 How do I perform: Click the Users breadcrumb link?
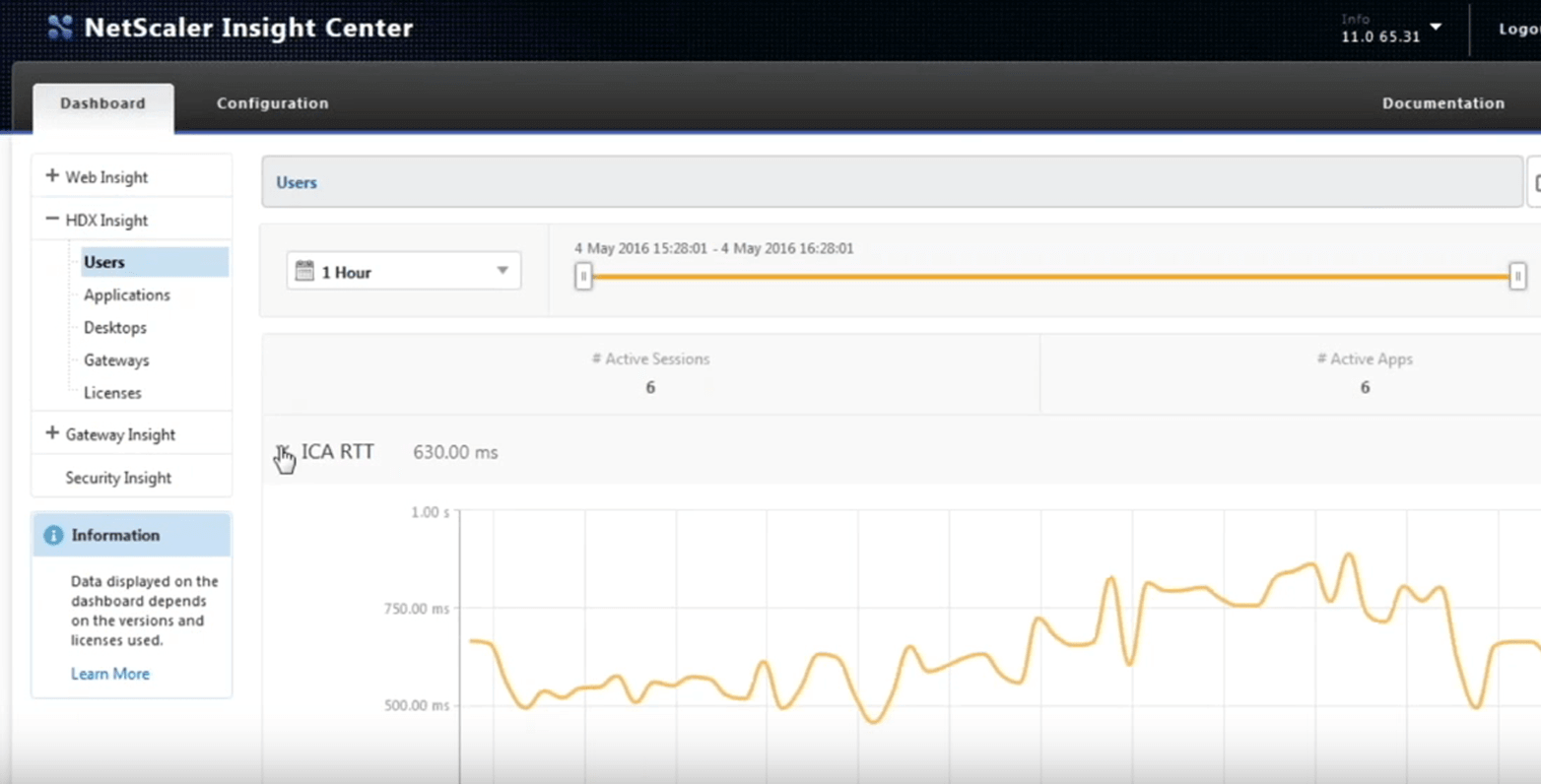[x=297, y=182]
